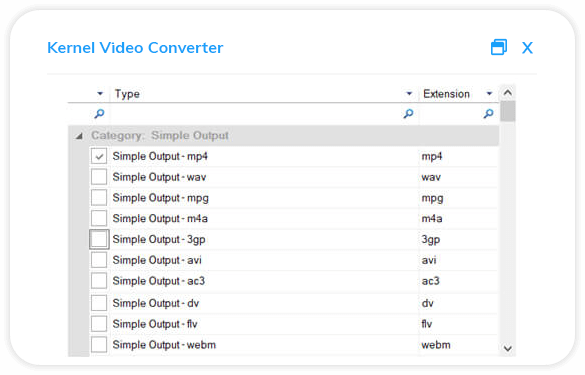
Task: Select the "Simple Output - ac3" row text
Action: click(159, 281)
